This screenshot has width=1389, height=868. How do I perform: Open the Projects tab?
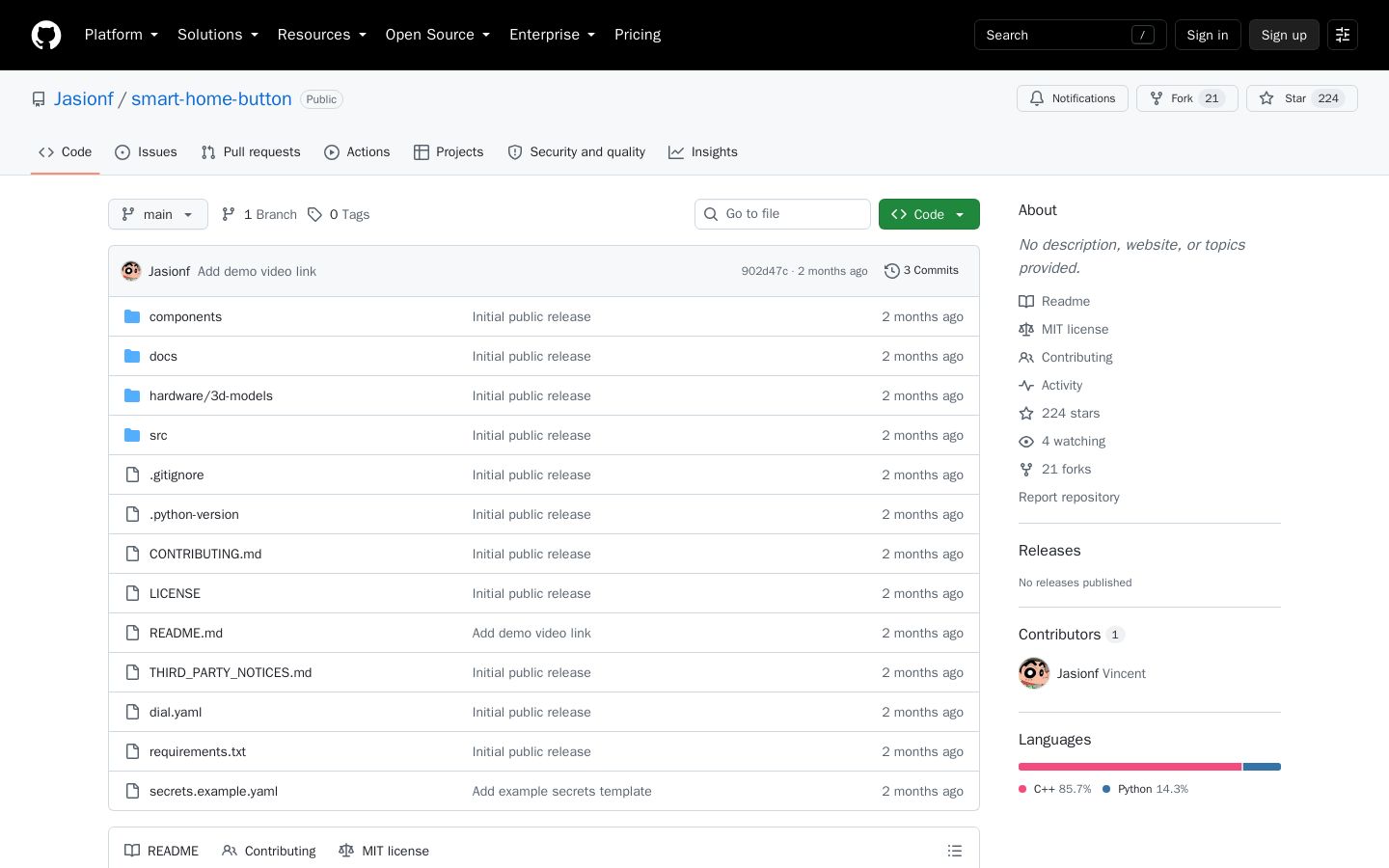[449, 152]
